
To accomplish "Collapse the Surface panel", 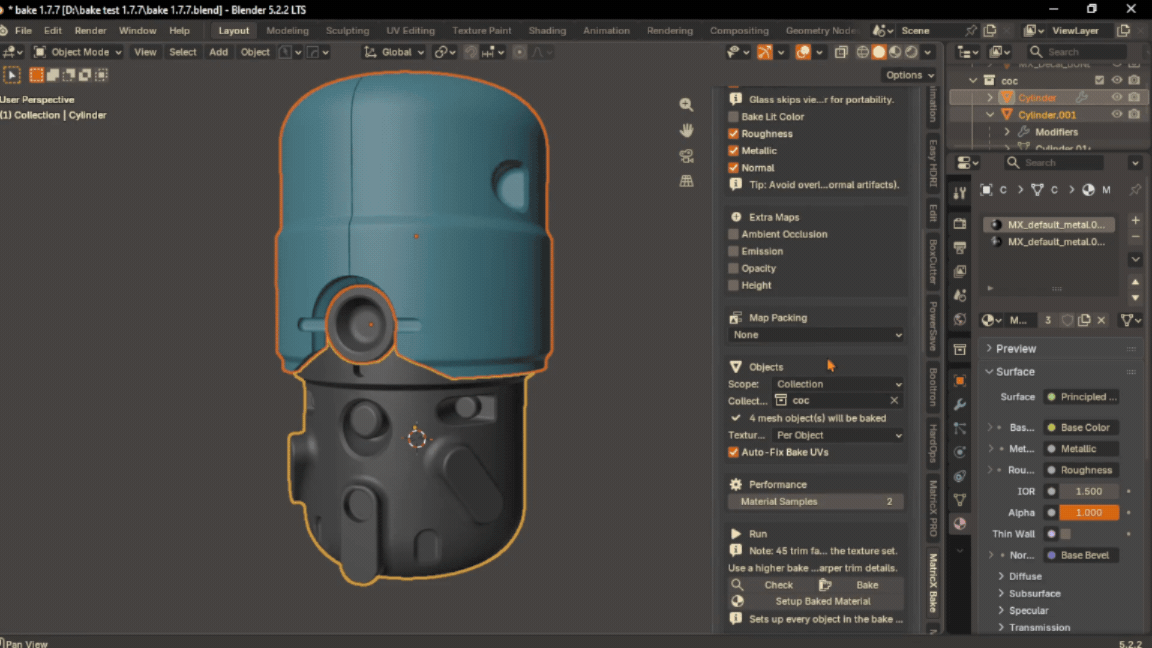I will pos(1015,372).
